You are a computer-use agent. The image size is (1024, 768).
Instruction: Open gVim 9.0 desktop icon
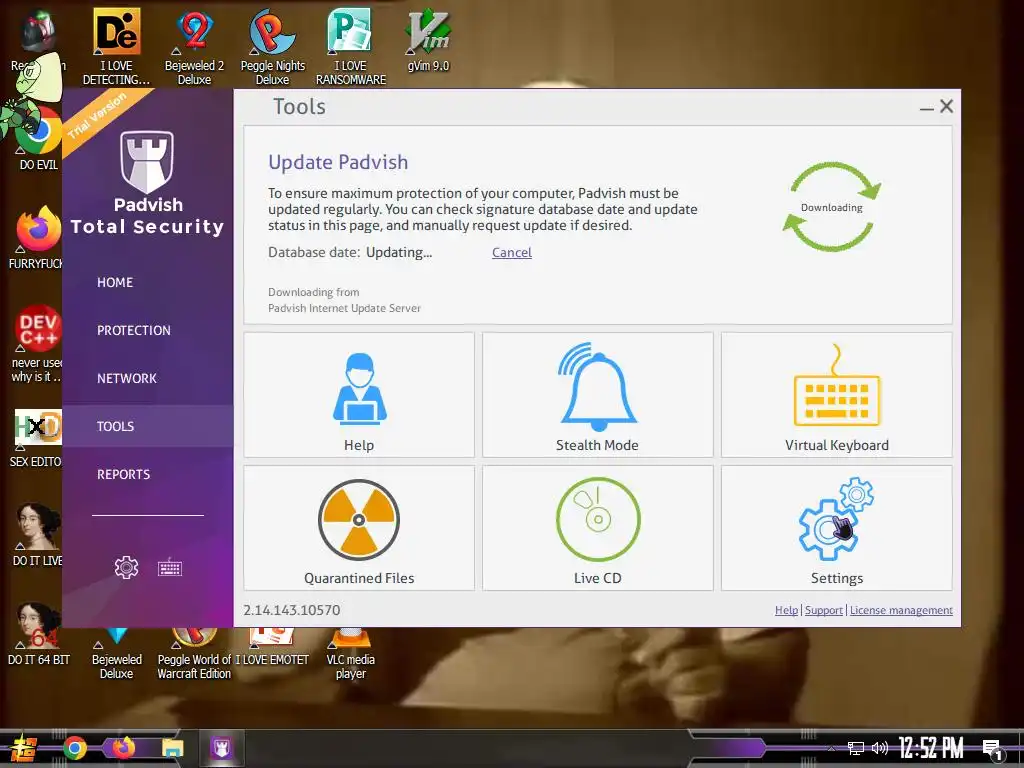point(428,40)
